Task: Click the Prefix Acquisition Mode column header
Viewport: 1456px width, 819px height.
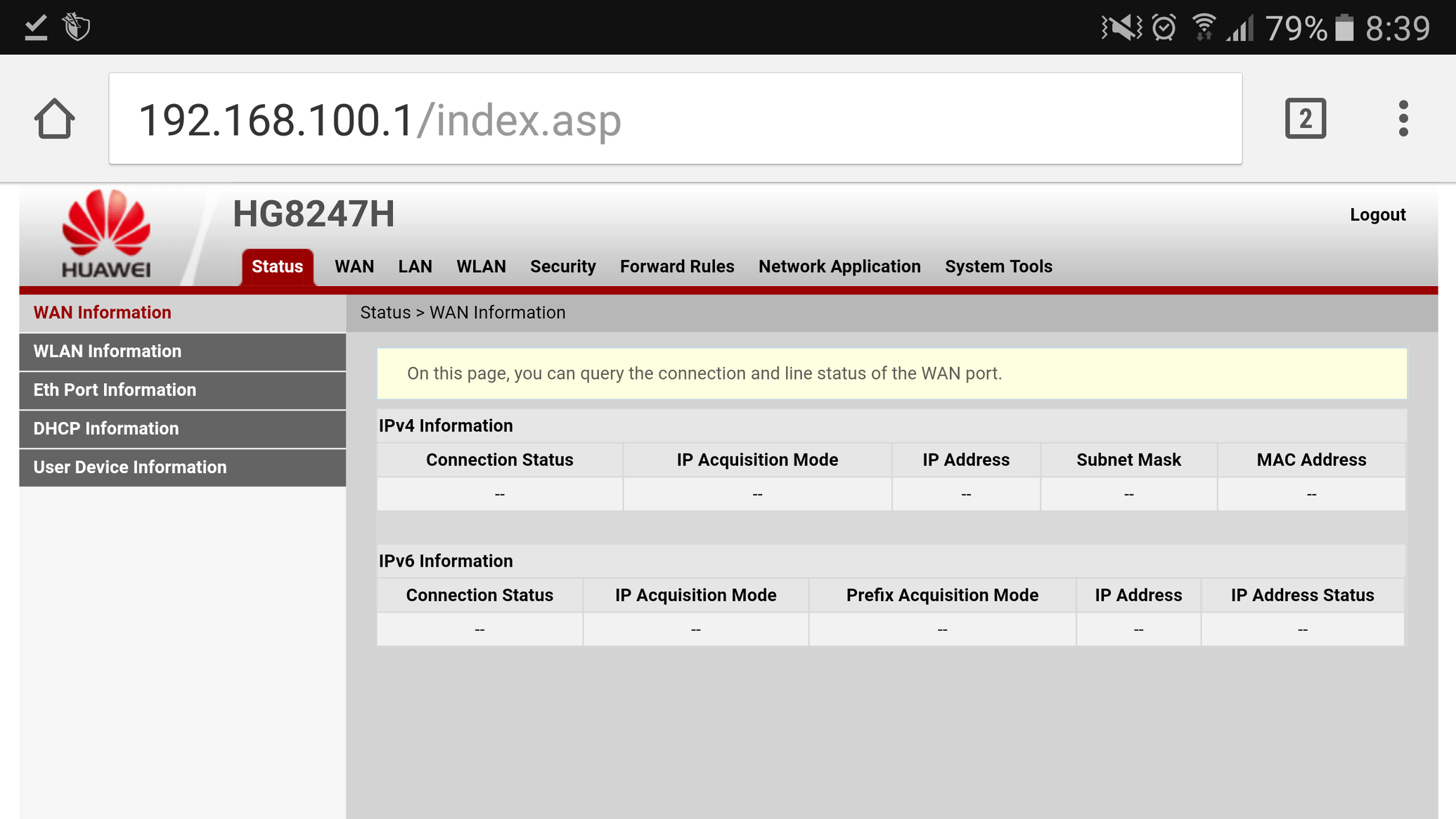Action: [942, 595]
